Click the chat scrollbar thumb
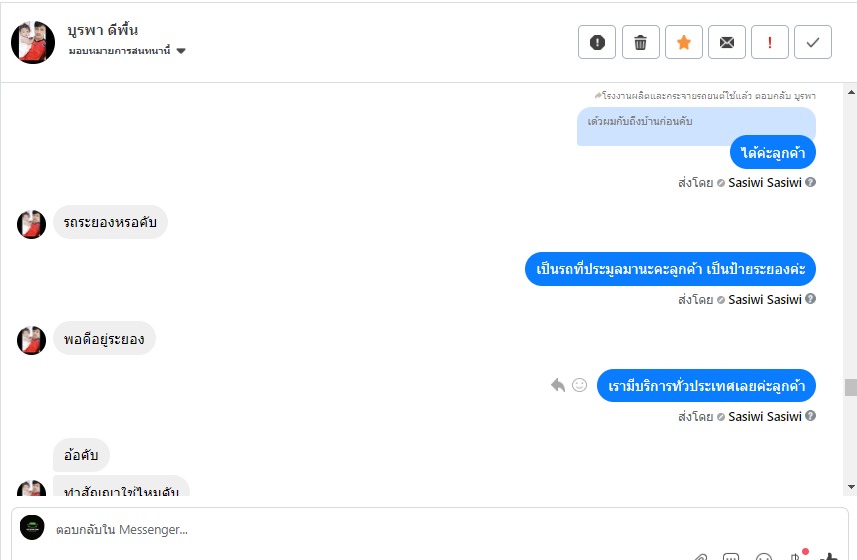This screenshot has height=560, width=857. point(851,387)
